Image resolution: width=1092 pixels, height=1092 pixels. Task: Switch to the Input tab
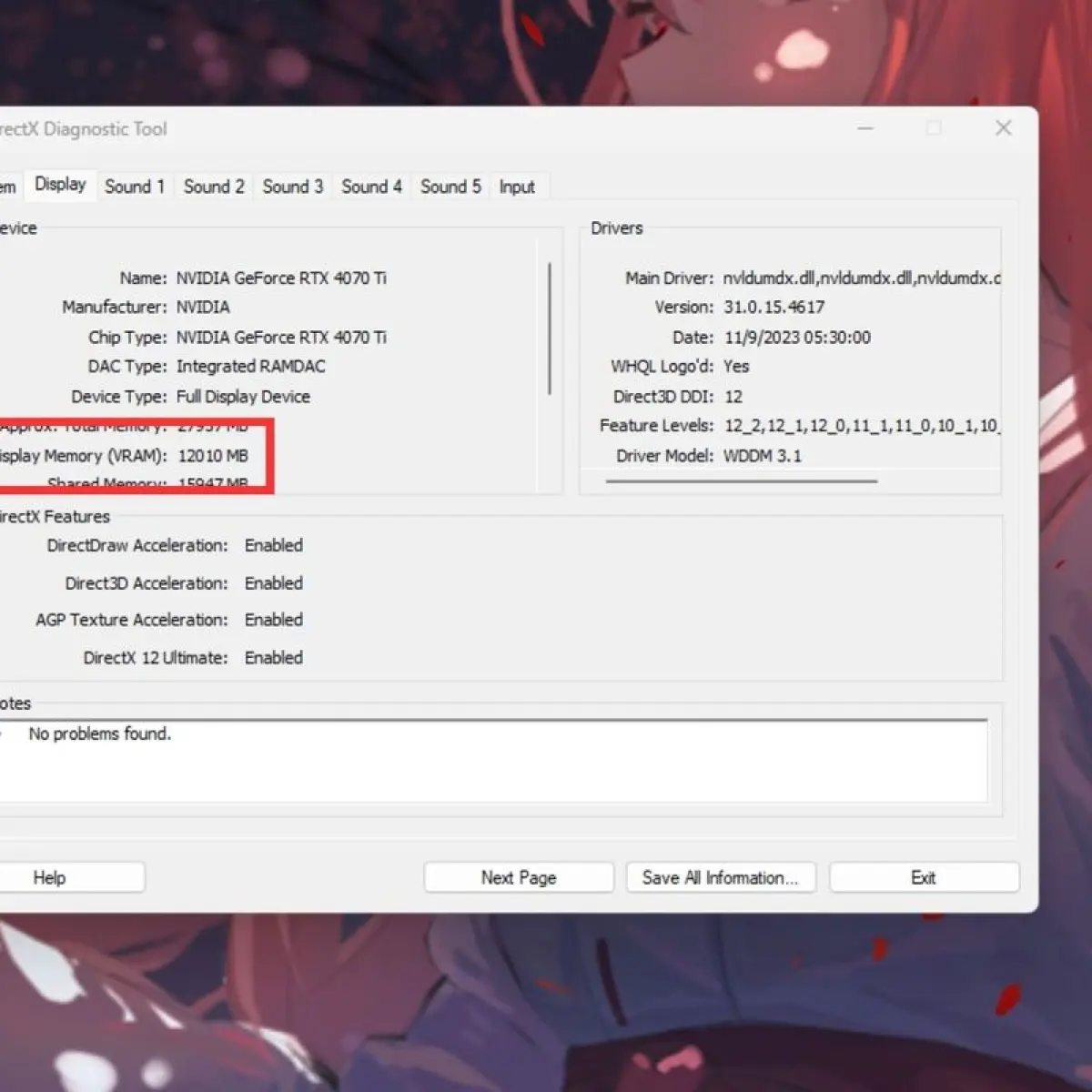tap(517, 187)
